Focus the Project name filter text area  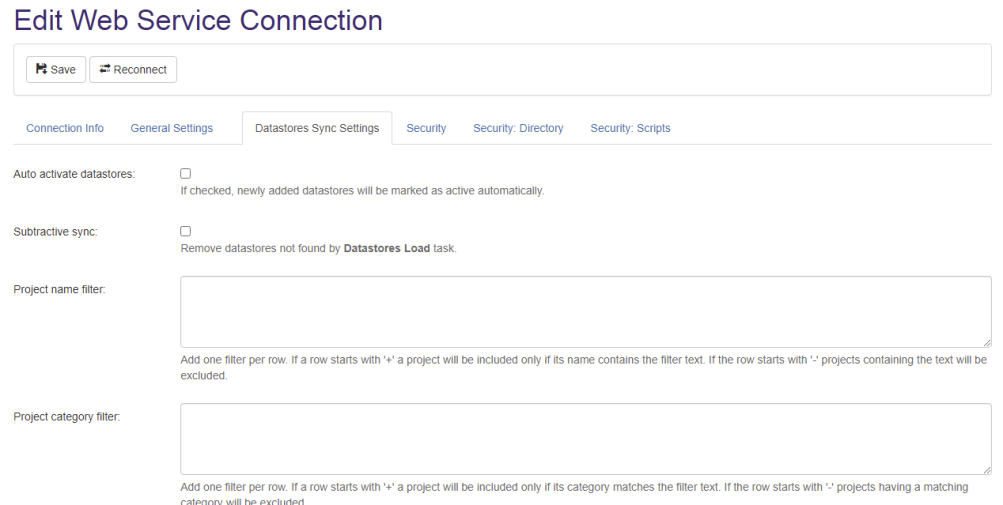tap(585, 312)
